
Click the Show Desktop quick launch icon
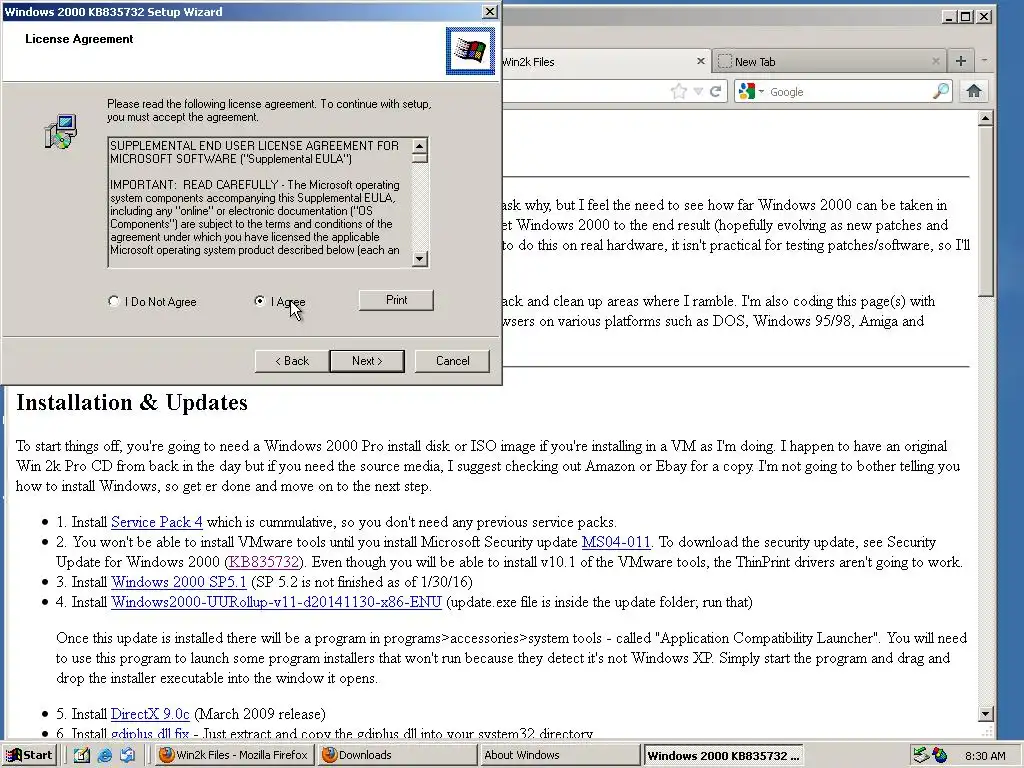[82, 755]
